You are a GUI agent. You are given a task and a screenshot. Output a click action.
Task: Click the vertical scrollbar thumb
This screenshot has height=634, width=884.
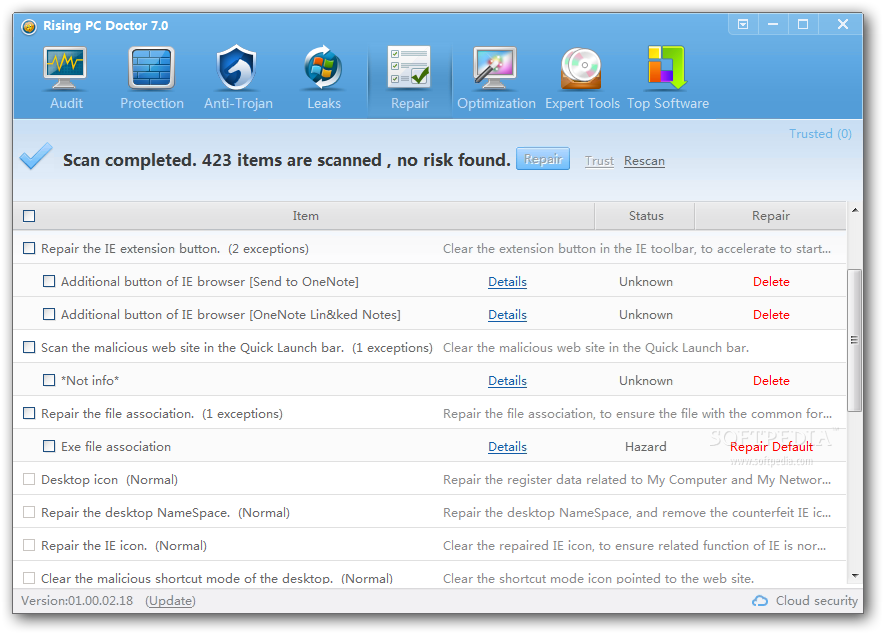pyautogui.click(x=855, y=340)
